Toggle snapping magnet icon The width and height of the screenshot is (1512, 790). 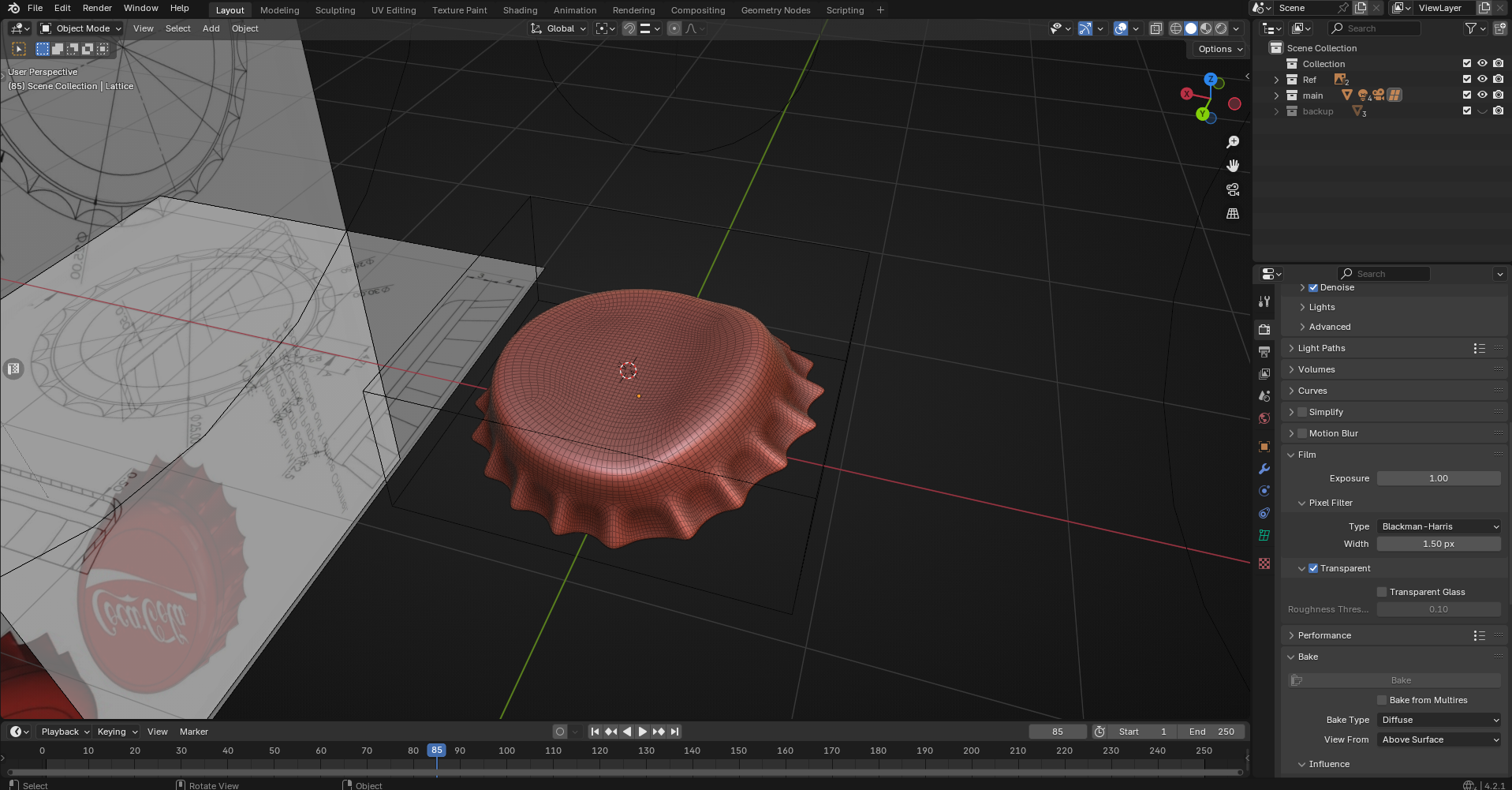629,28
